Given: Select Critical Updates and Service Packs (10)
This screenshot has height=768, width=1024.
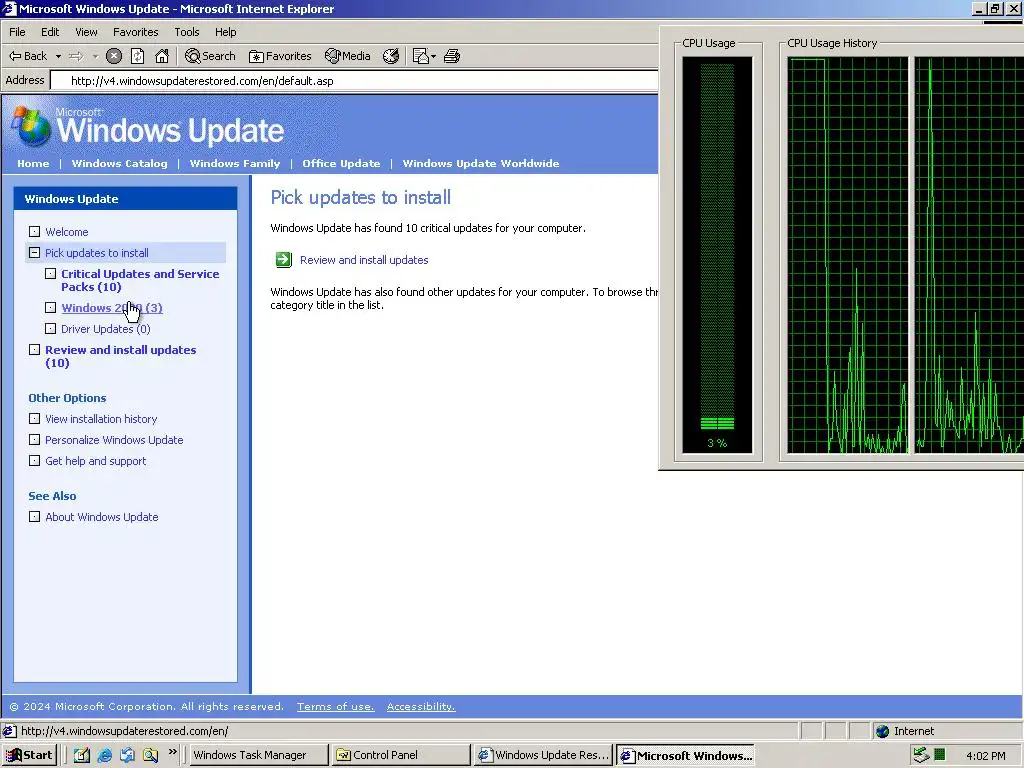Looking at the screenshot, I should point(140,280).
